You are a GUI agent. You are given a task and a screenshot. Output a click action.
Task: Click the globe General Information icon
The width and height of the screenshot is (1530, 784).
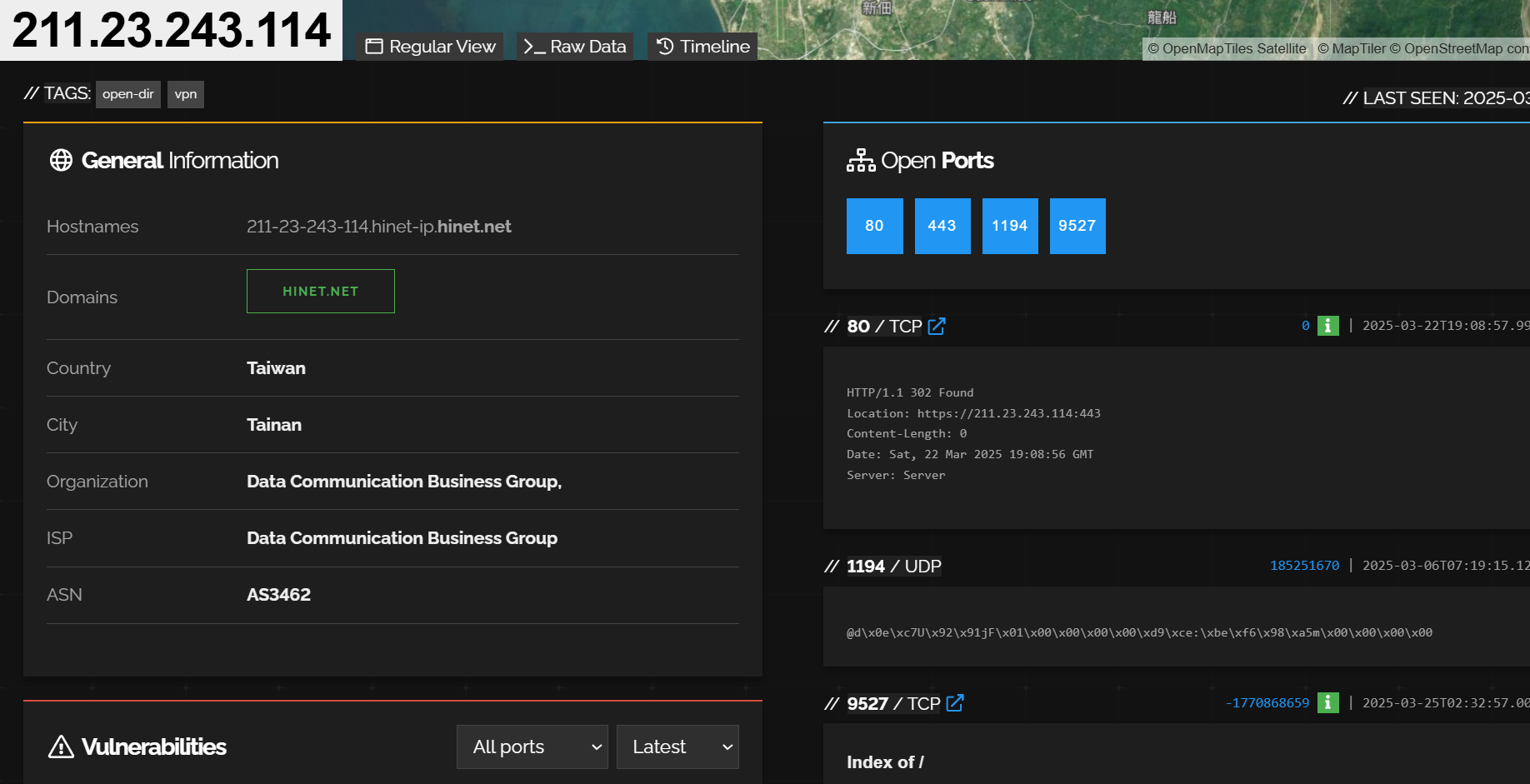point(61,160)
